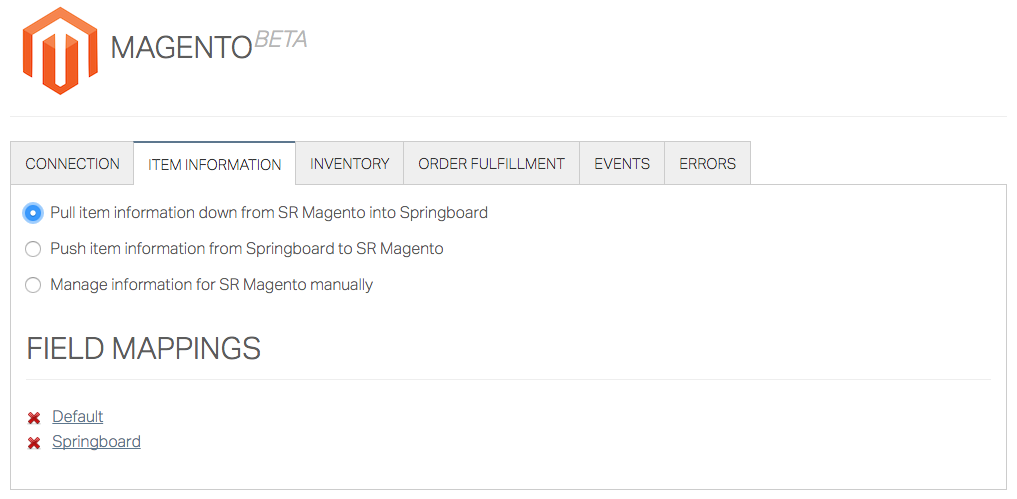This screenshot has width=1017, height=499.
Task: Click the 'Pull item information down' label text
Action: click(x=269, y=213)
